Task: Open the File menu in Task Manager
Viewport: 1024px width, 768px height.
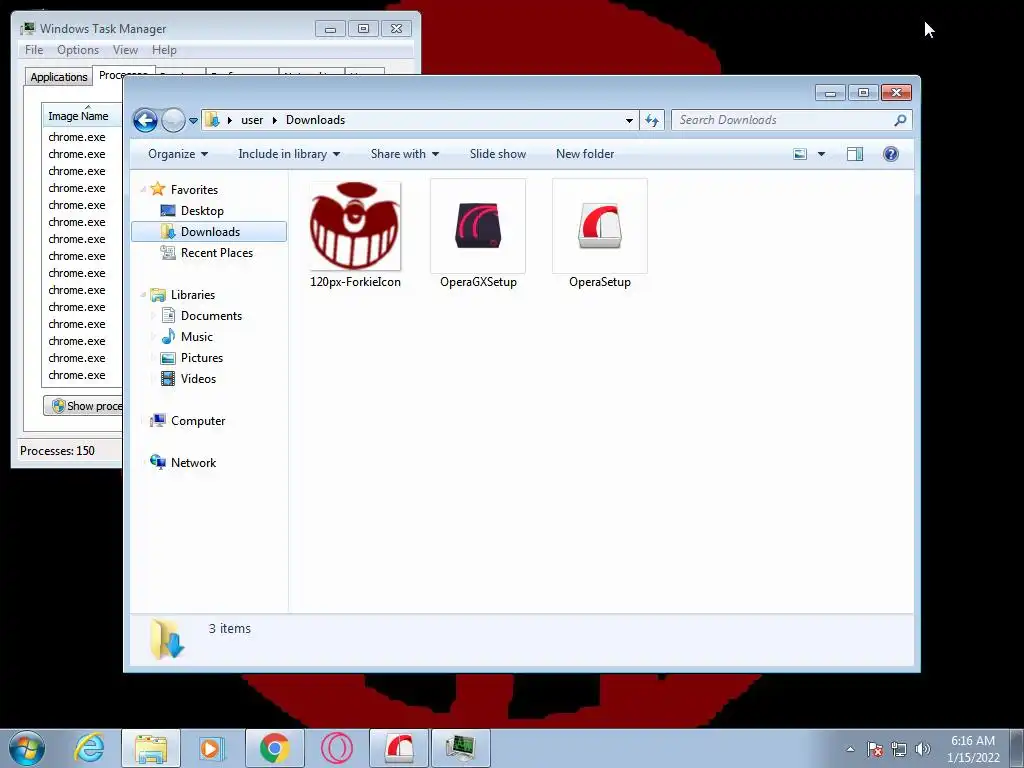Action: (34, 50)
